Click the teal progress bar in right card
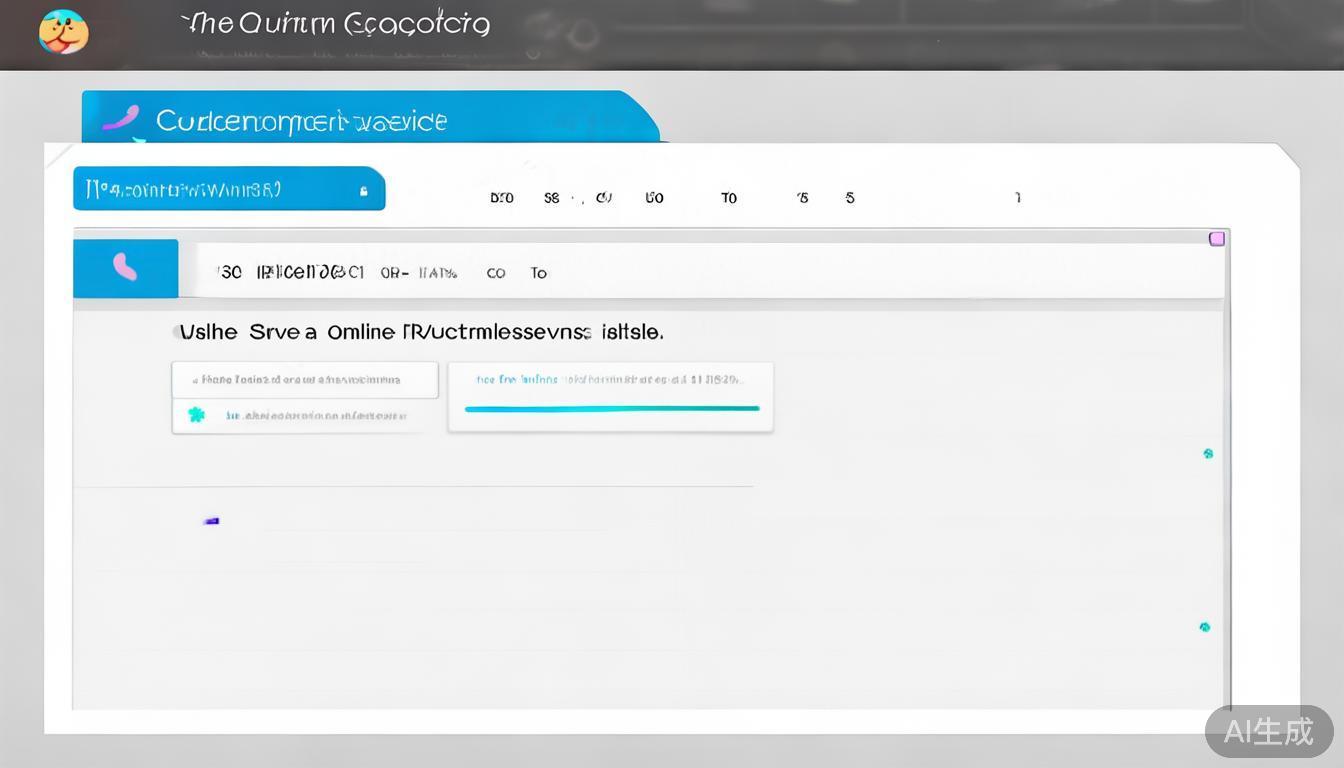Screen dimensions: 1344x768 coord(612,409)
